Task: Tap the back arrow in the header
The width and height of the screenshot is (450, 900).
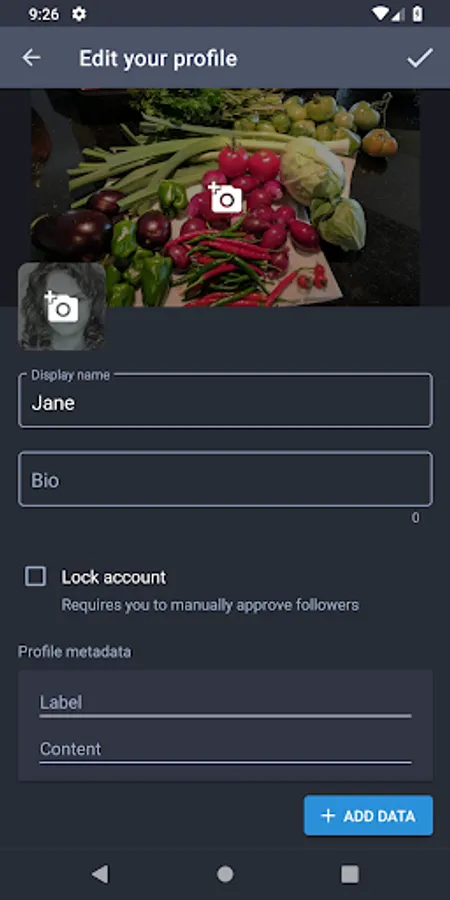Action: [x=31, y=58]
